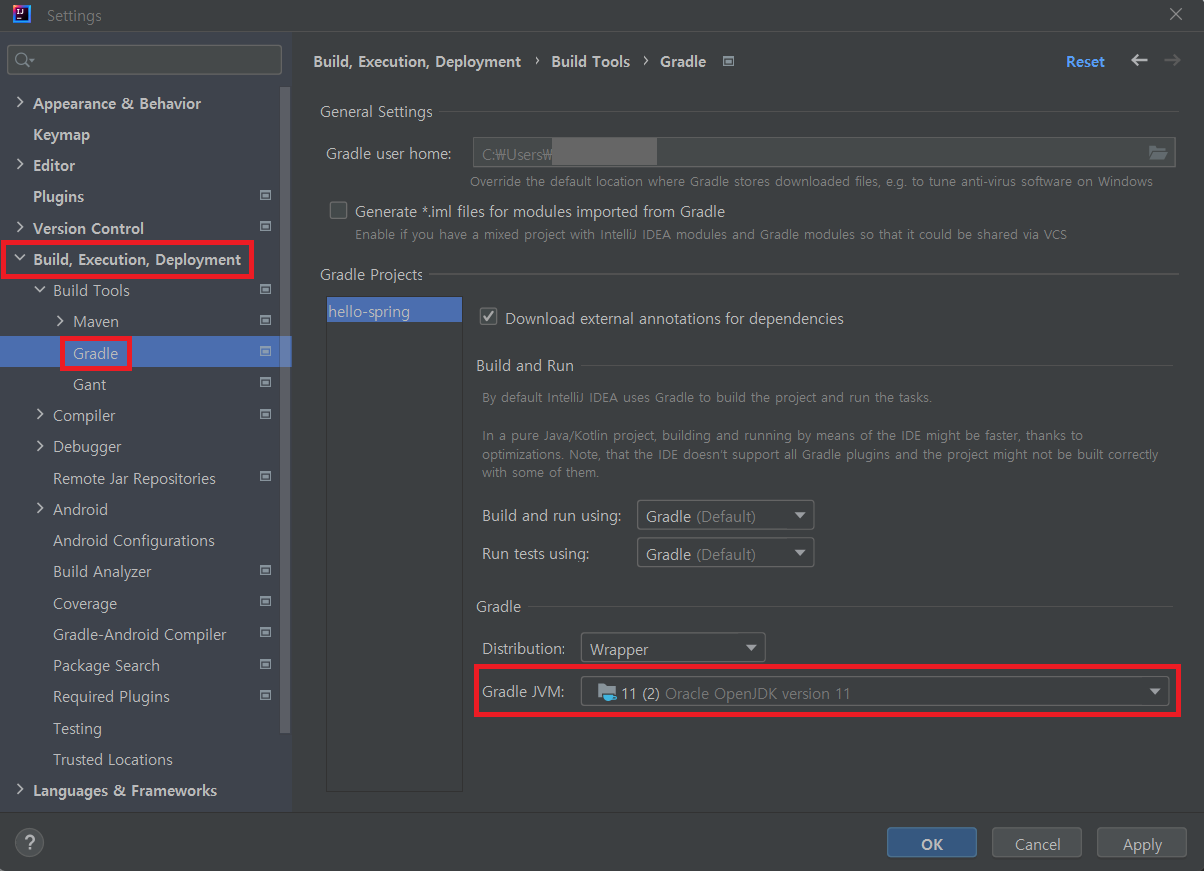
Task: Expand the Compiler node
Action: [40, 414]
